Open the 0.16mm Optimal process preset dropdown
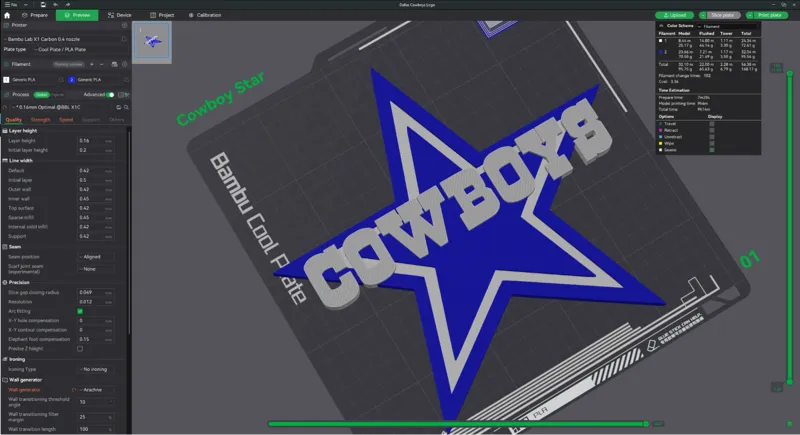The width and height of the screenshot is (800, 435). click(61, 108)
